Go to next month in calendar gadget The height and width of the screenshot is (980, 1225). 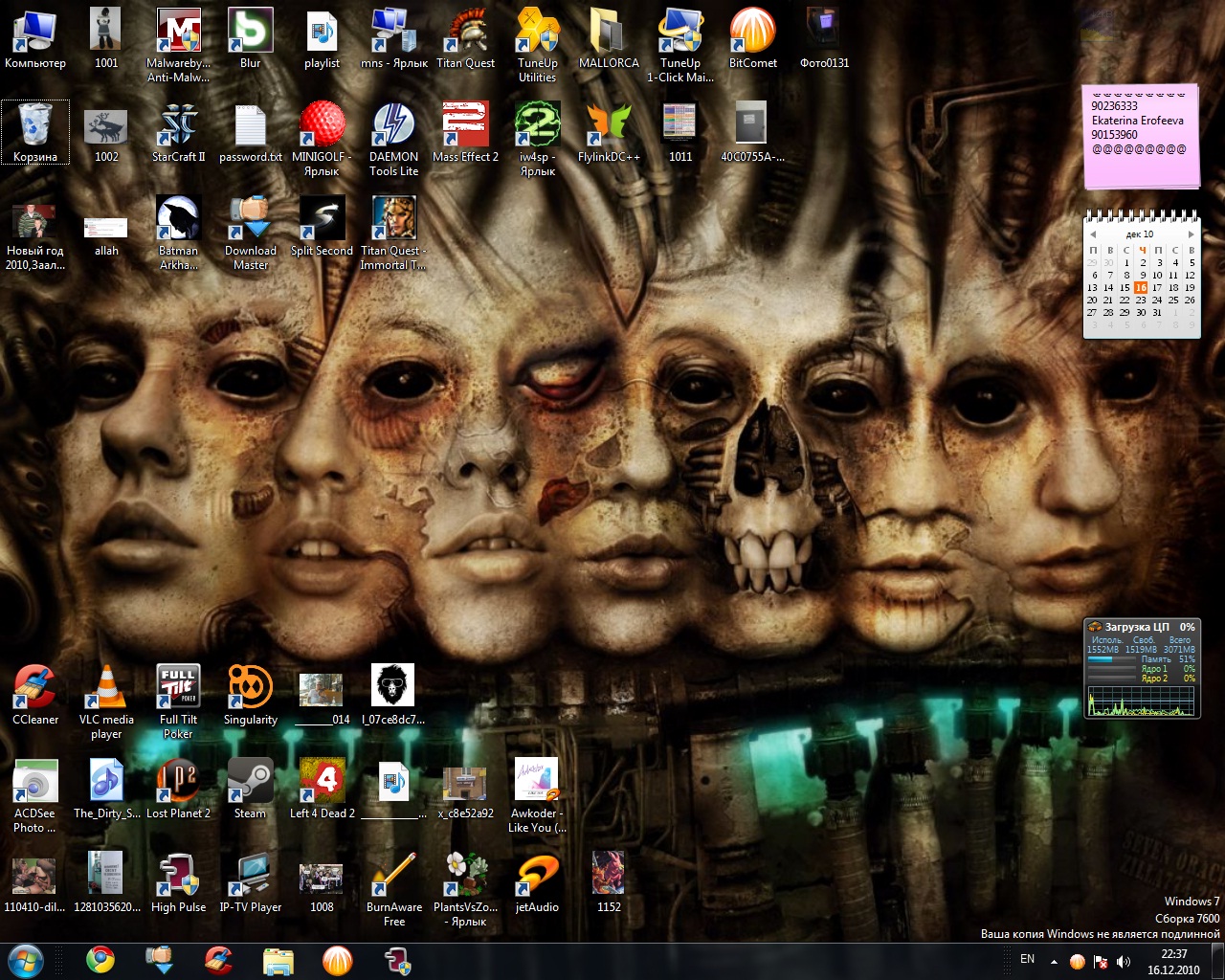point(1191,234)
